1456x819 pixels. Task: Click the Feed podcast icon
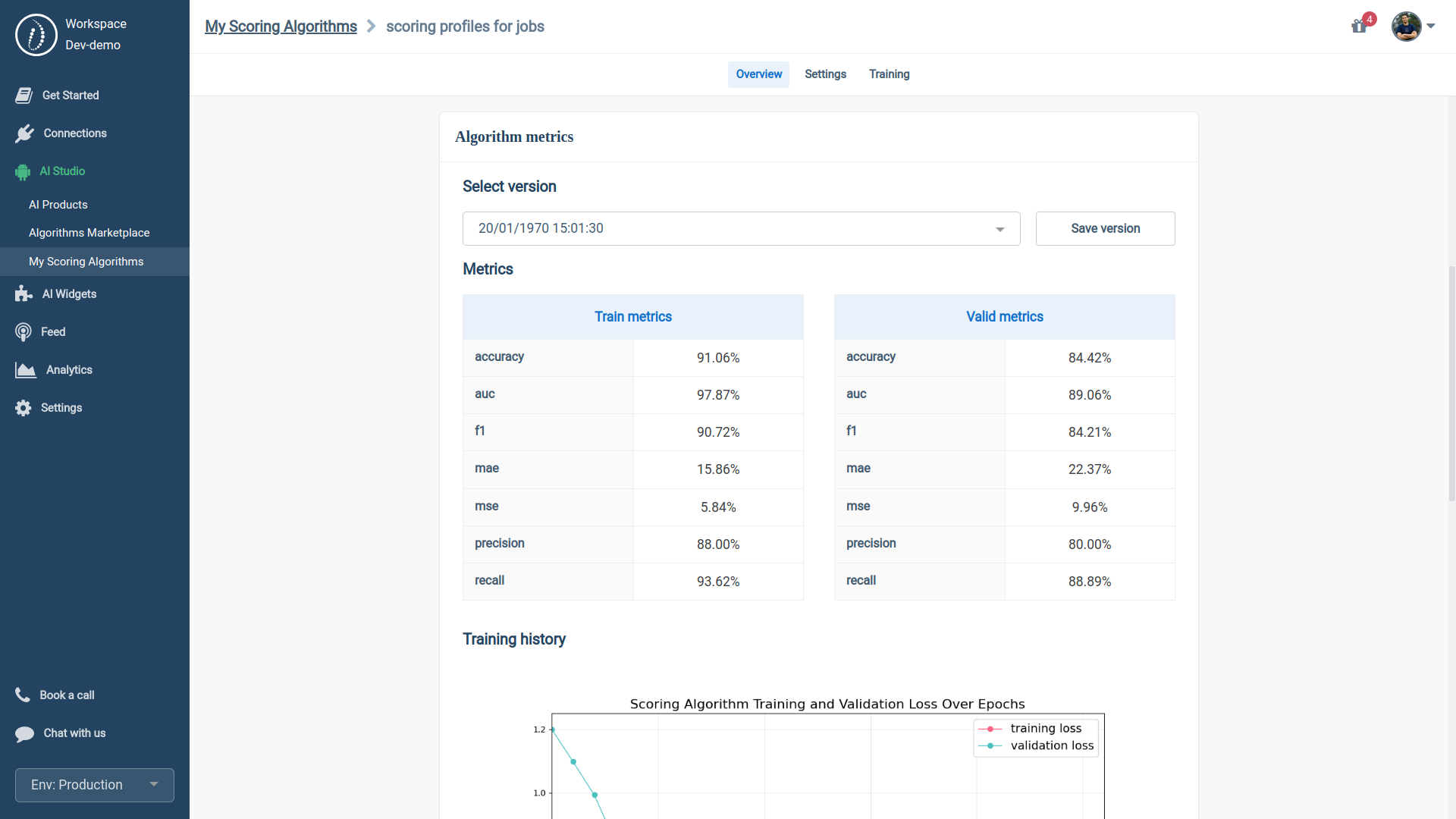coord(24,332)
